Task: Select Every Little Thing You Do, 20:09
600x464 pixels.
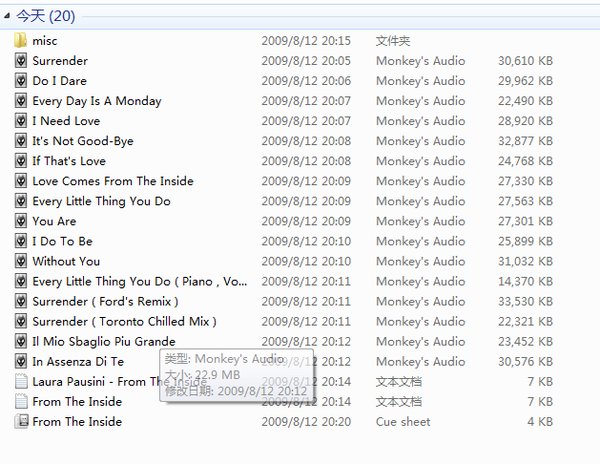Action: tap(101, 201)
